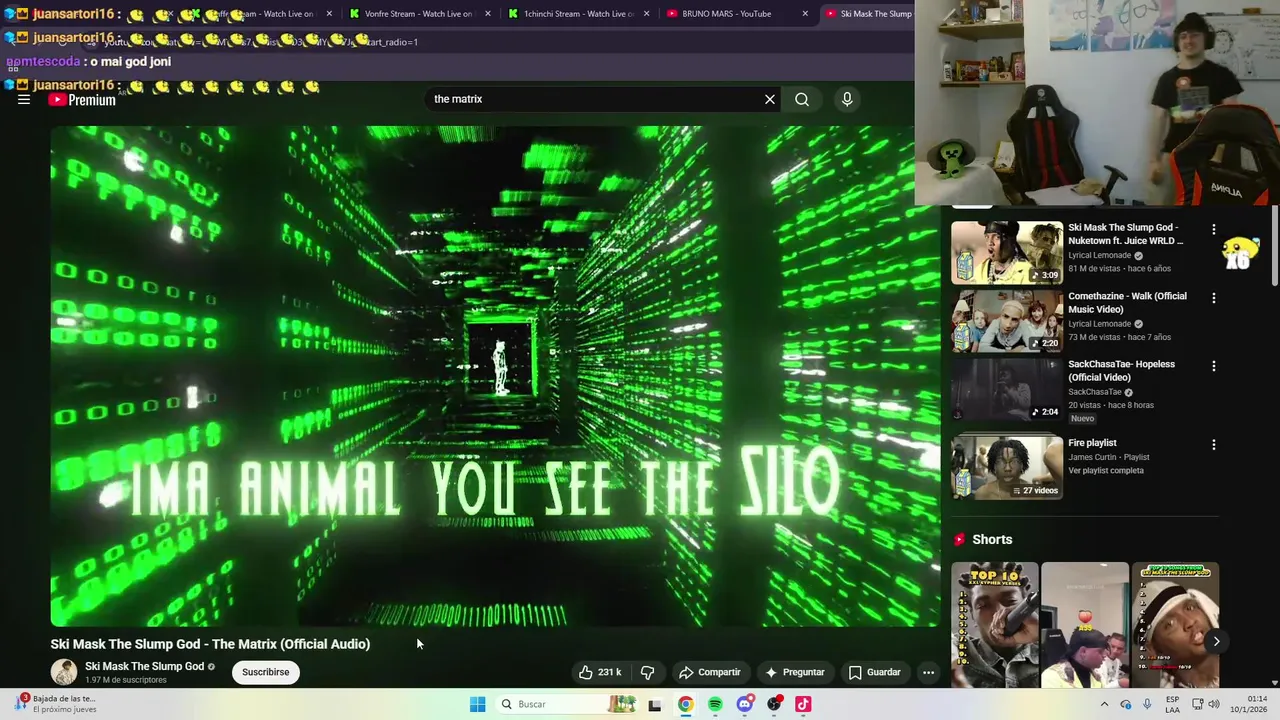Run search with magnifier button
Viewport: 1280px width, 720px height.
coord(802,99)
